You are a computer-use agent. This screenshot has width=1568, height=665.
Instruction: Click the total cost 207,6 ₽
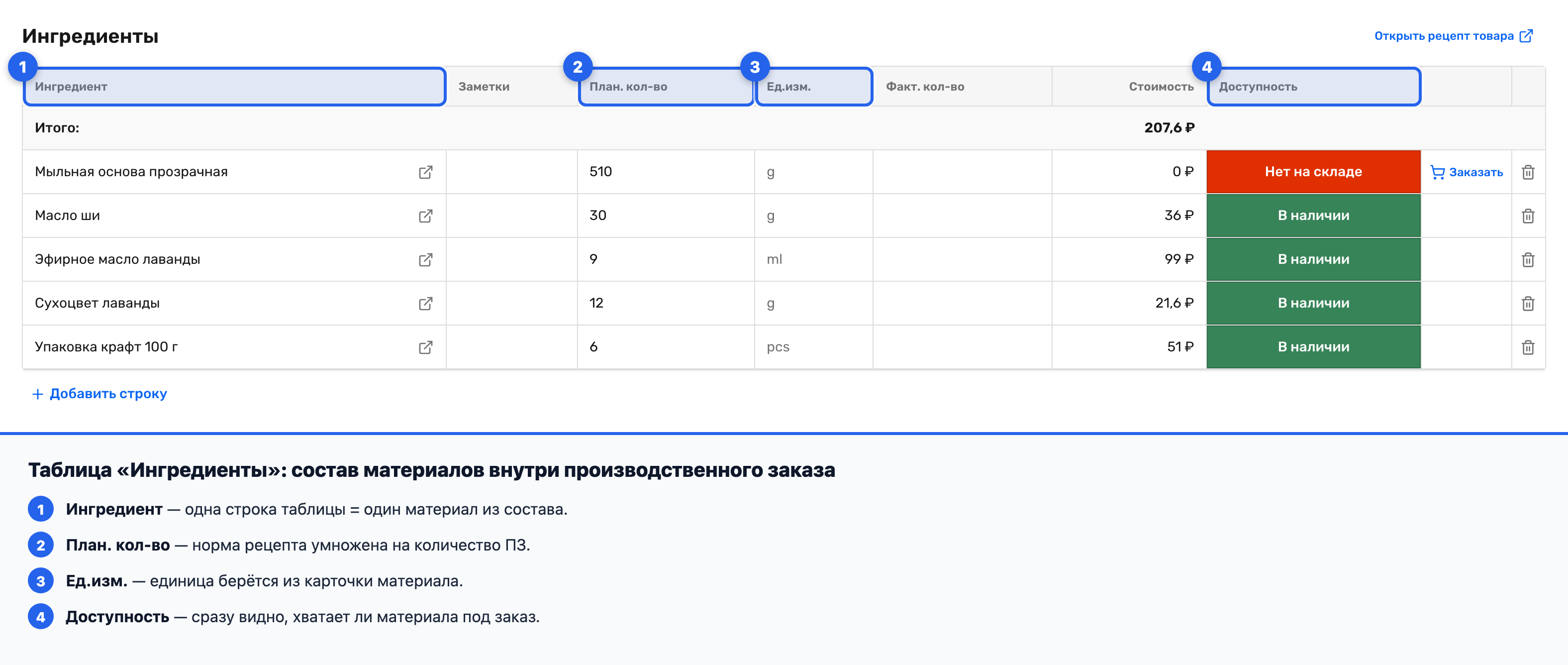click(x=1169, y=128)
